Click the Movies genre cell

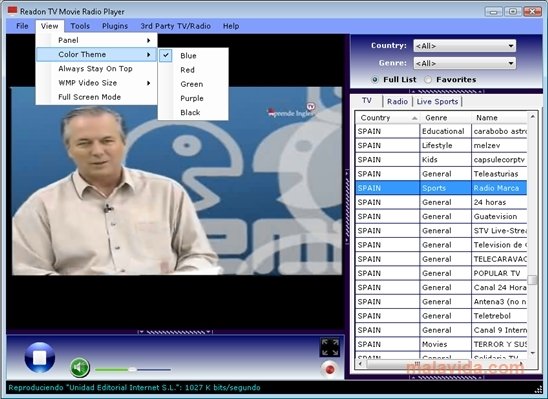(x=445, y=344)
